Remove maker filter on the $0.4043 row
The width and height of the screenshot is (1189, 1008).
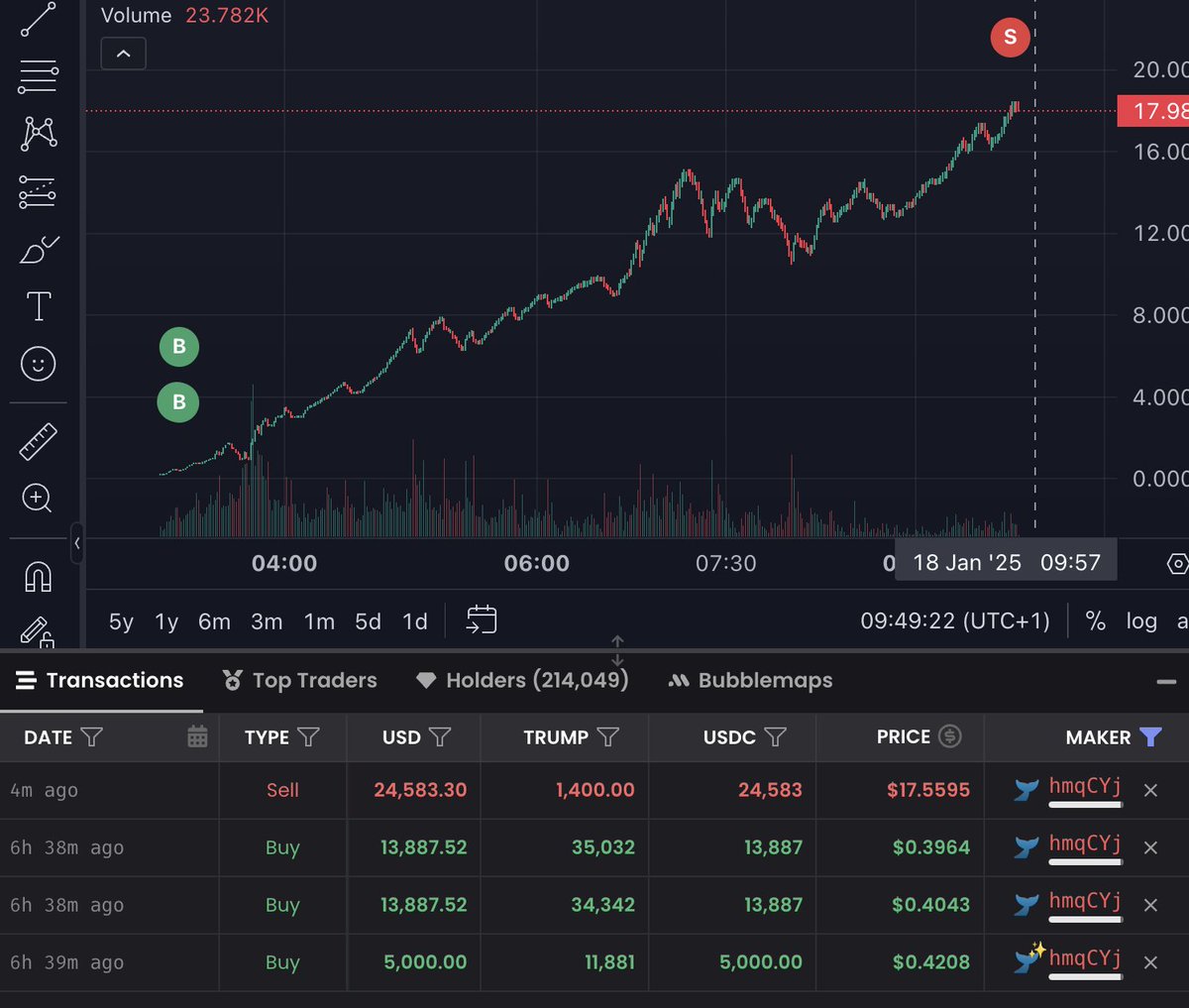[1150, 906]
